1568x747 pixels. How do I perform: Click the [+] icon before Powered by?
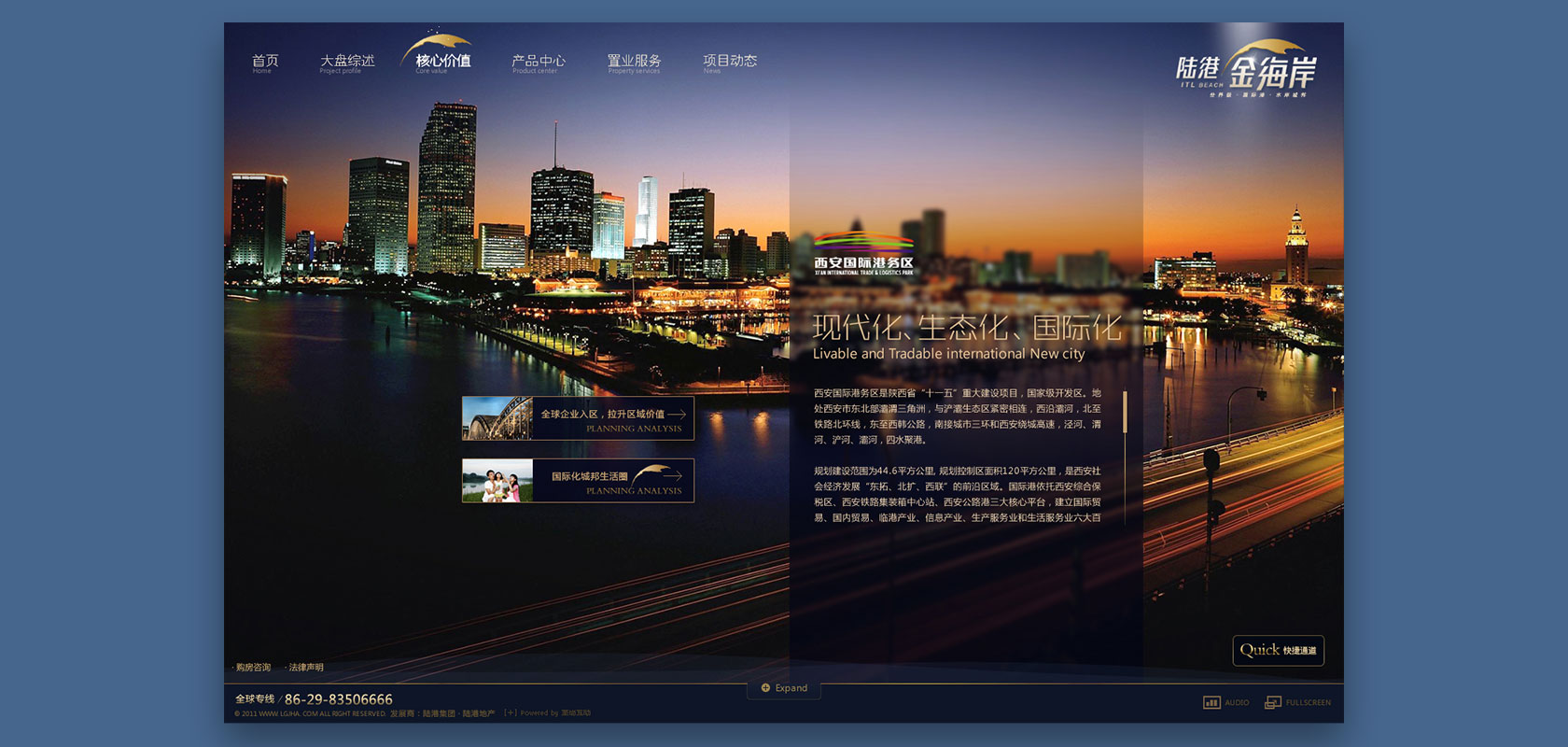pos(510,712)
